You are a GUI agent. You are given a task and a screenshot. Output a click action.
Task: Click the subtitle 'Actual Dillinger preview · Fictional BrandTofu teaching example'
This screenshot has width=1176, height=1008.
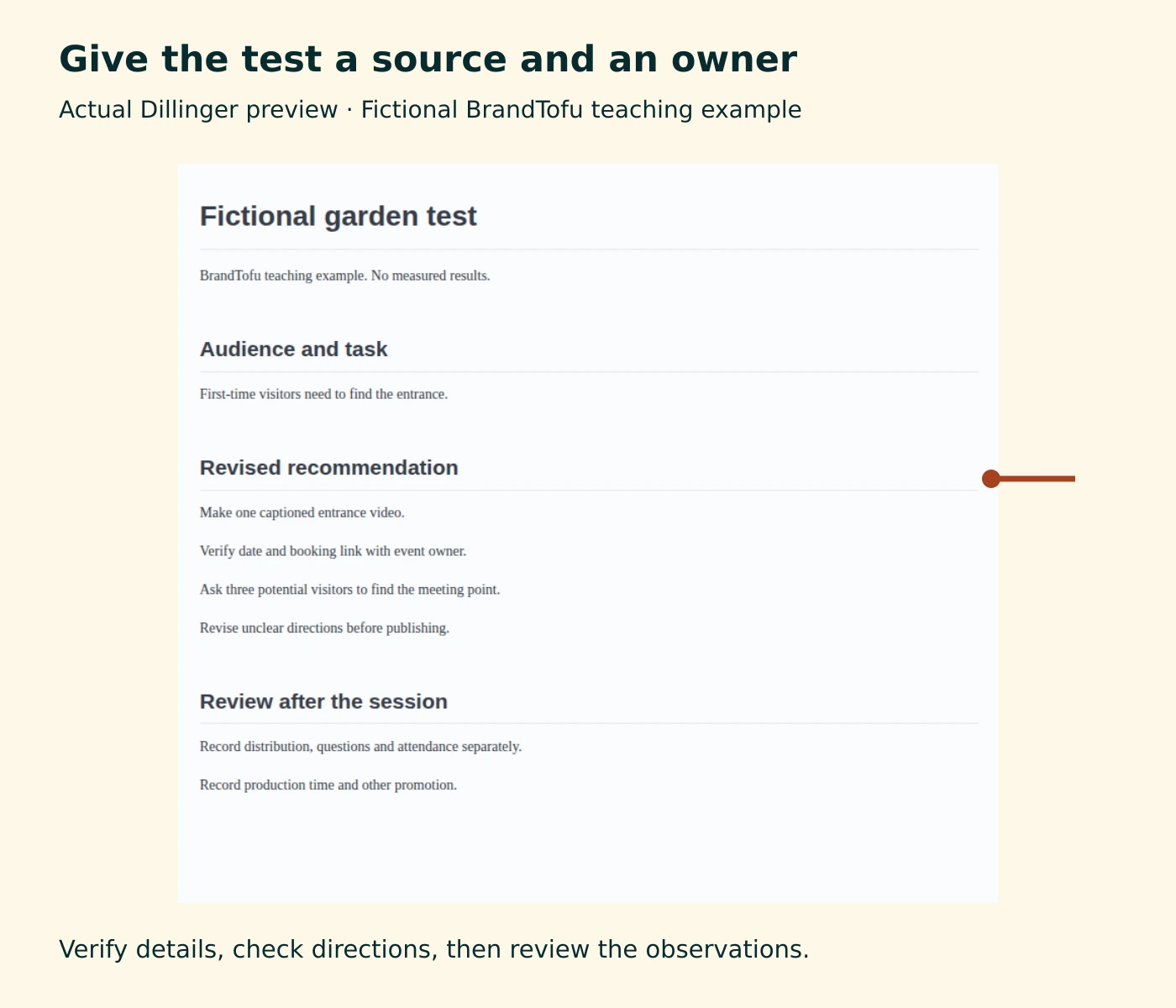click(430, 110)
